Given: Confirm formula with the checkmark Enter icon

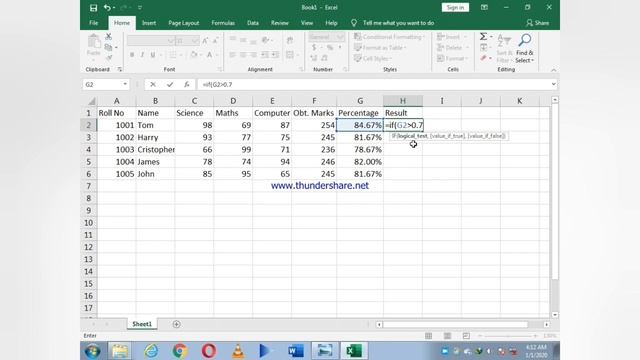Looking at the screenshot, I should tap(170, 84).
